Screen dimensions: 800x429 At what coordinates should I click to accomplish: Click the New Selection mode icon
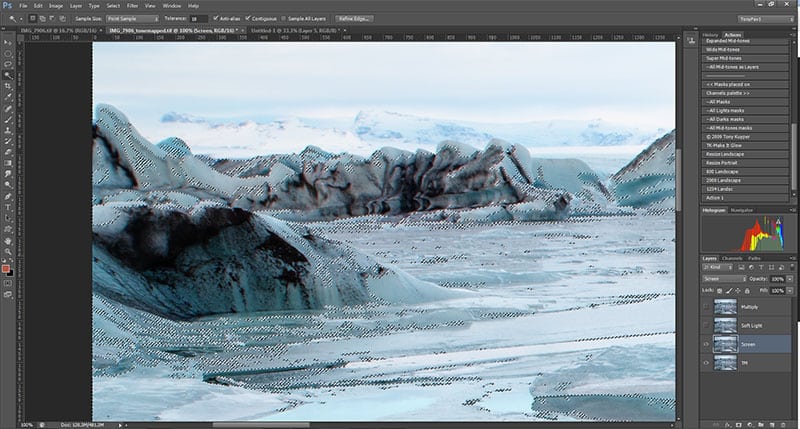coord(32,18)
